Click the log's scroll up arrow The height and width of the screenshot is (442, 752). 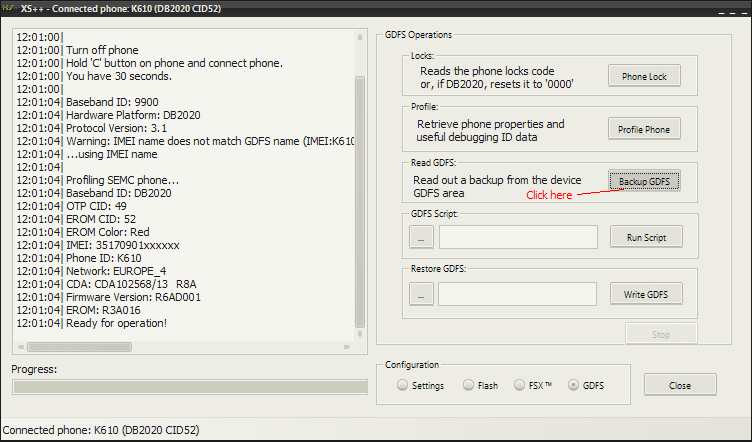[360, 37]
